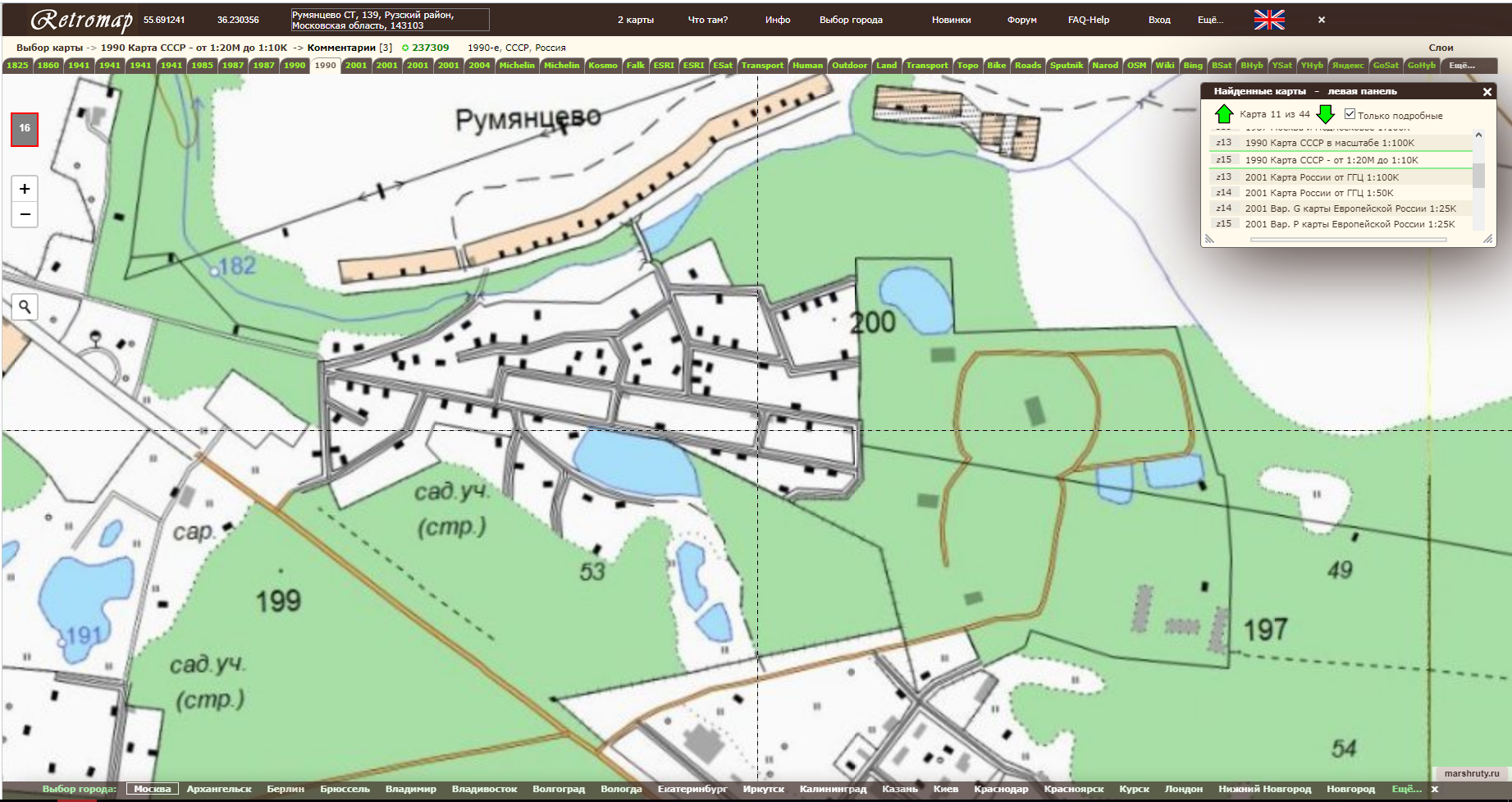Switch language via British flag icon
The image size is (1512, 802).
click(1268, 20)
